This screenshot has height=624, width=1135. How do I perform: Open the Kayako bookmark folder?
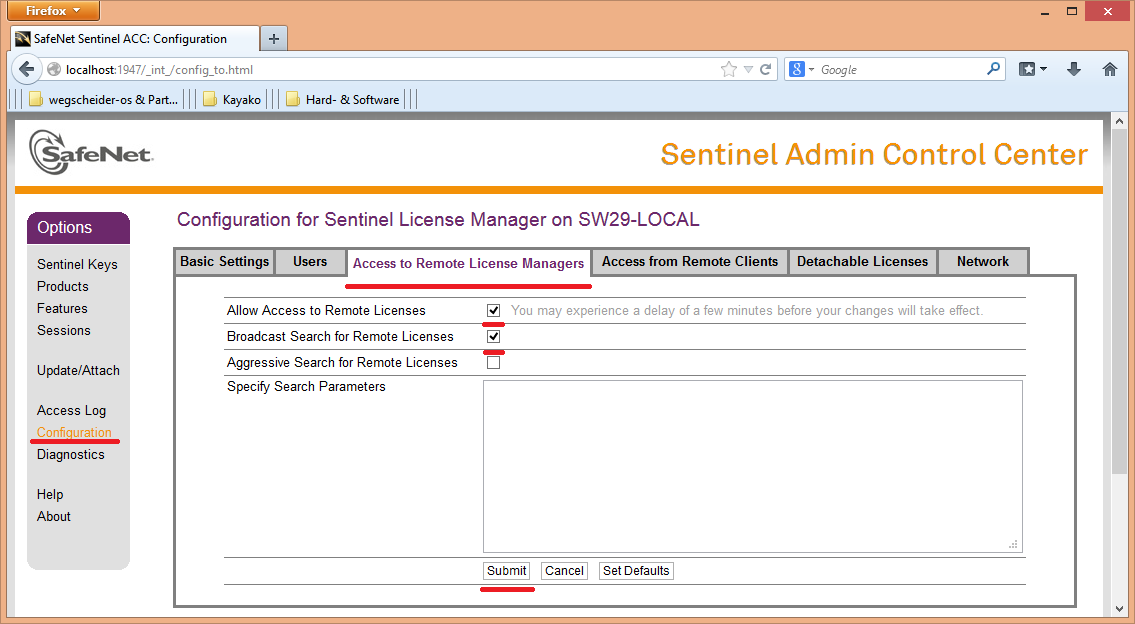click(232, 100)
